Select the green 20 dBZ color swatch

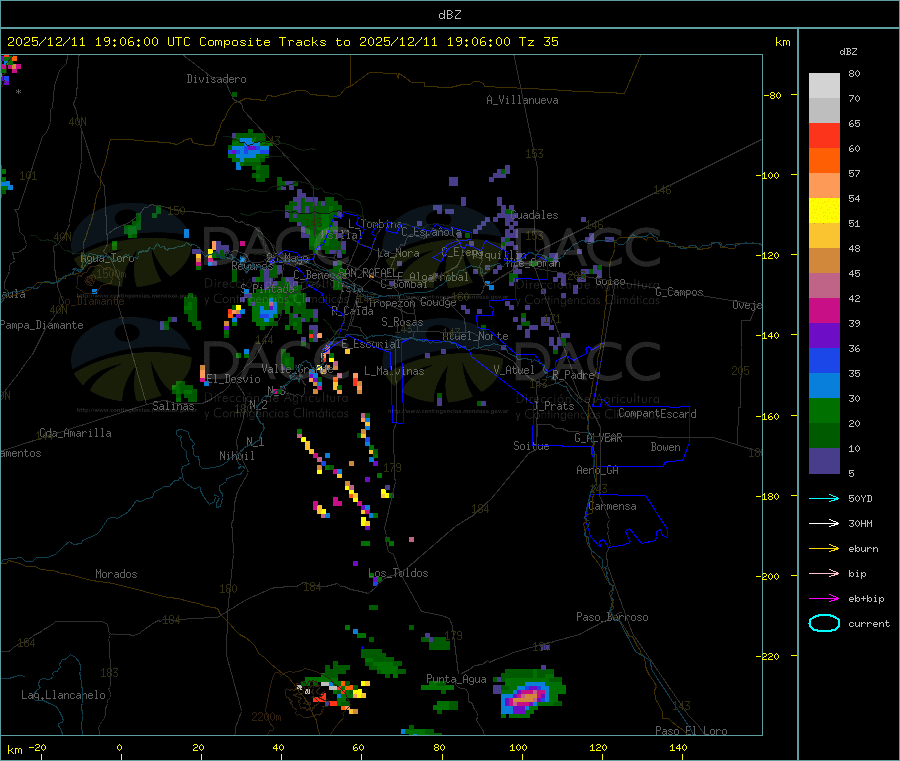(x=824, y=410)
